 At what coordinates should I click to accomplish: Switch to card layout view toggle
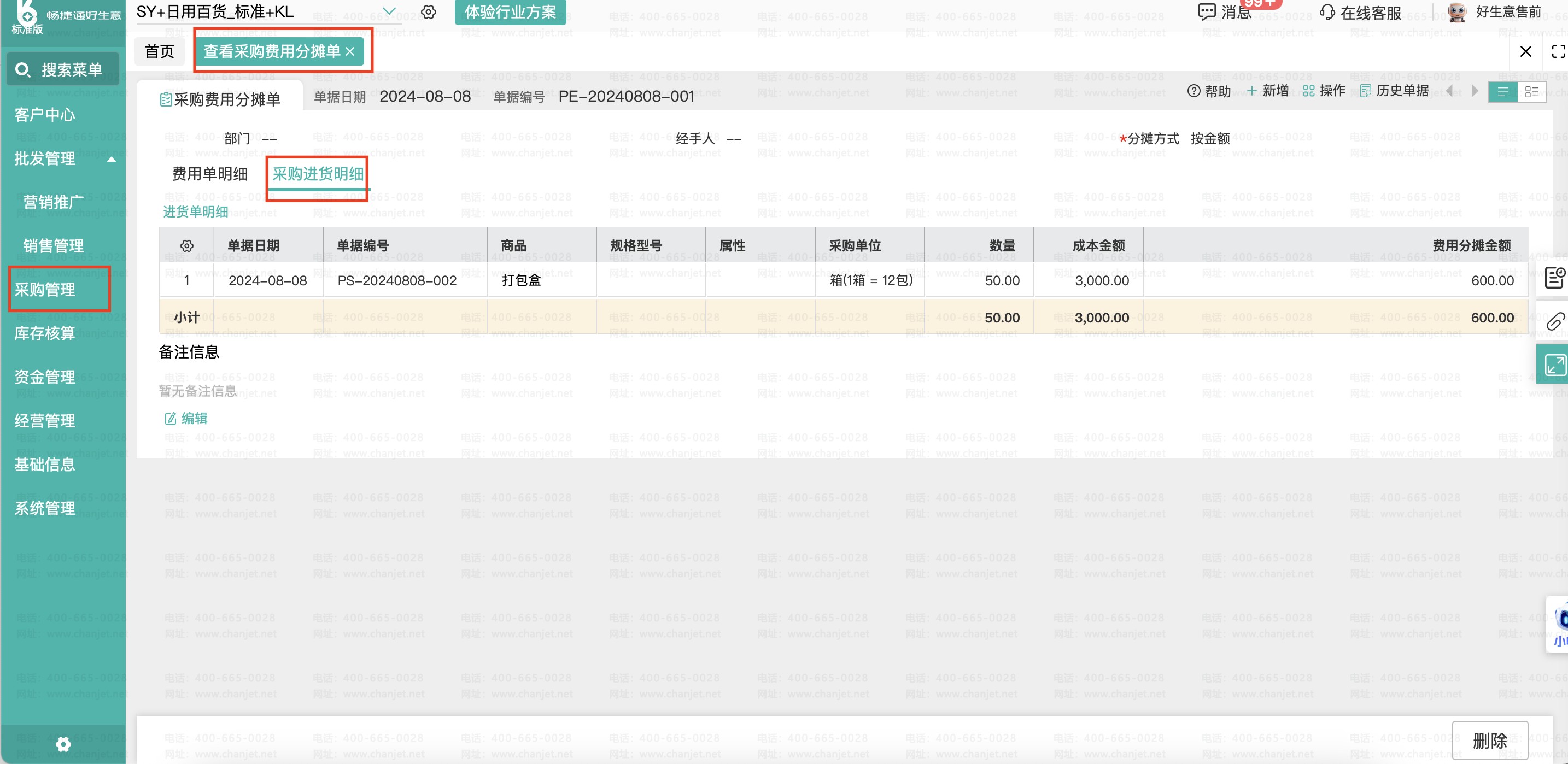(1532, 92)
